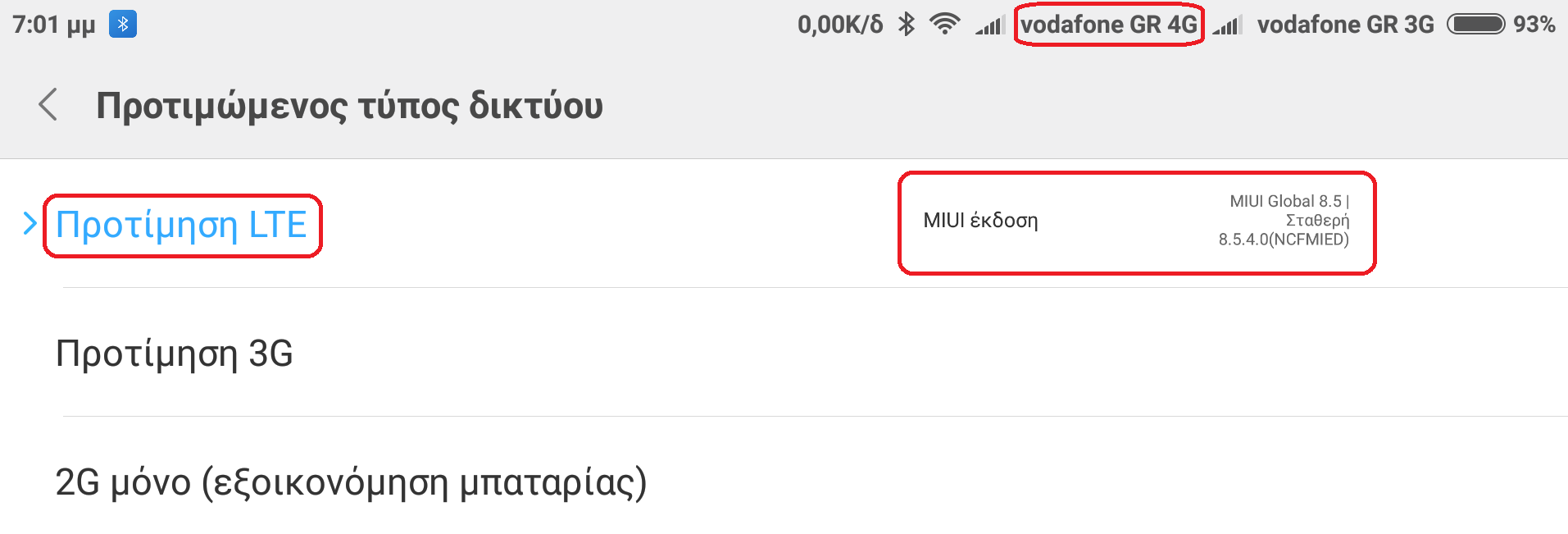Click the Bluetooth status symbol beside Wi-Fi
The image size is (1568, 534).
coord(906,25)
